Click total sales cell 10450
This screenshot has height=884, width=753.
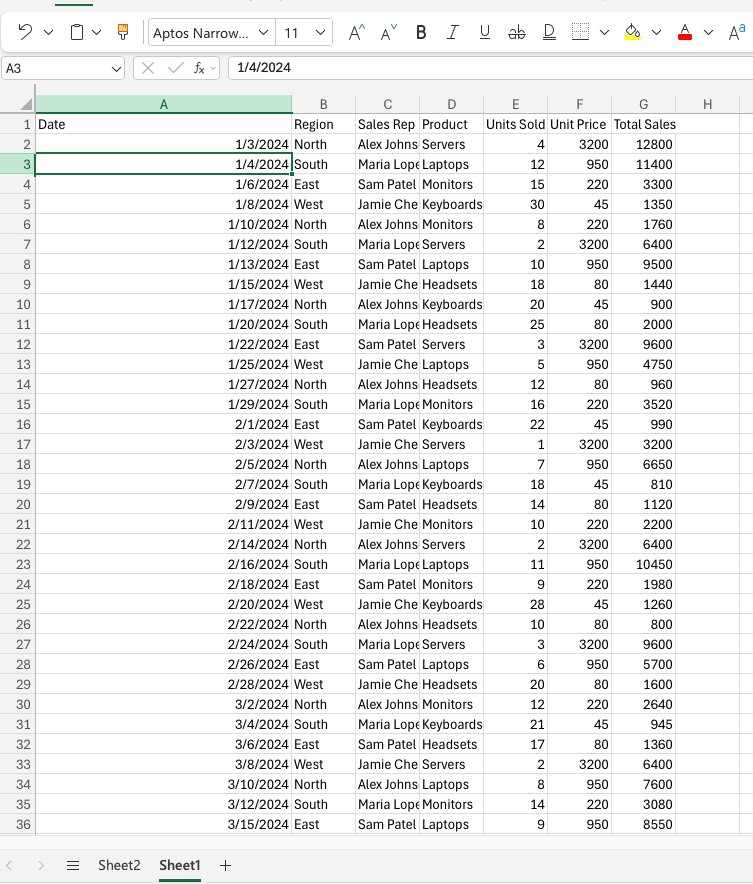[643, 564]
